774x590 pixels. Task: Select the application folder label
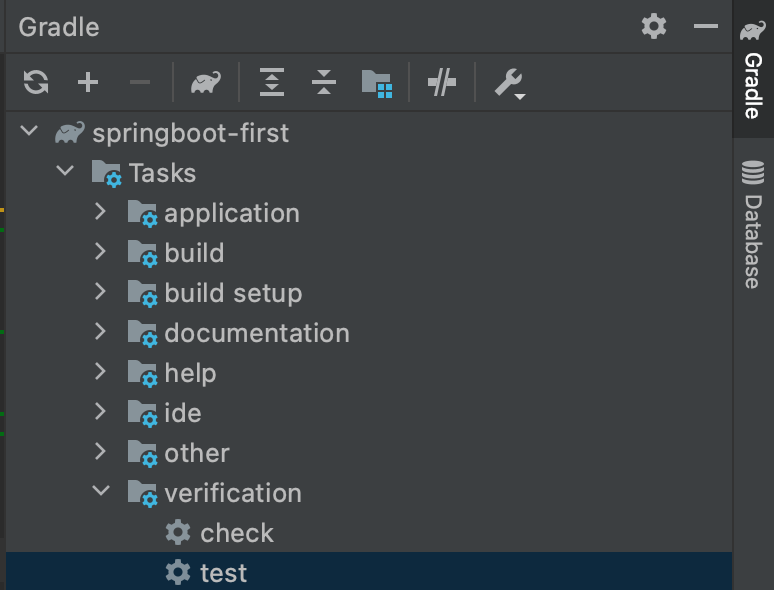pyautogui.click(x=232, y=214)
